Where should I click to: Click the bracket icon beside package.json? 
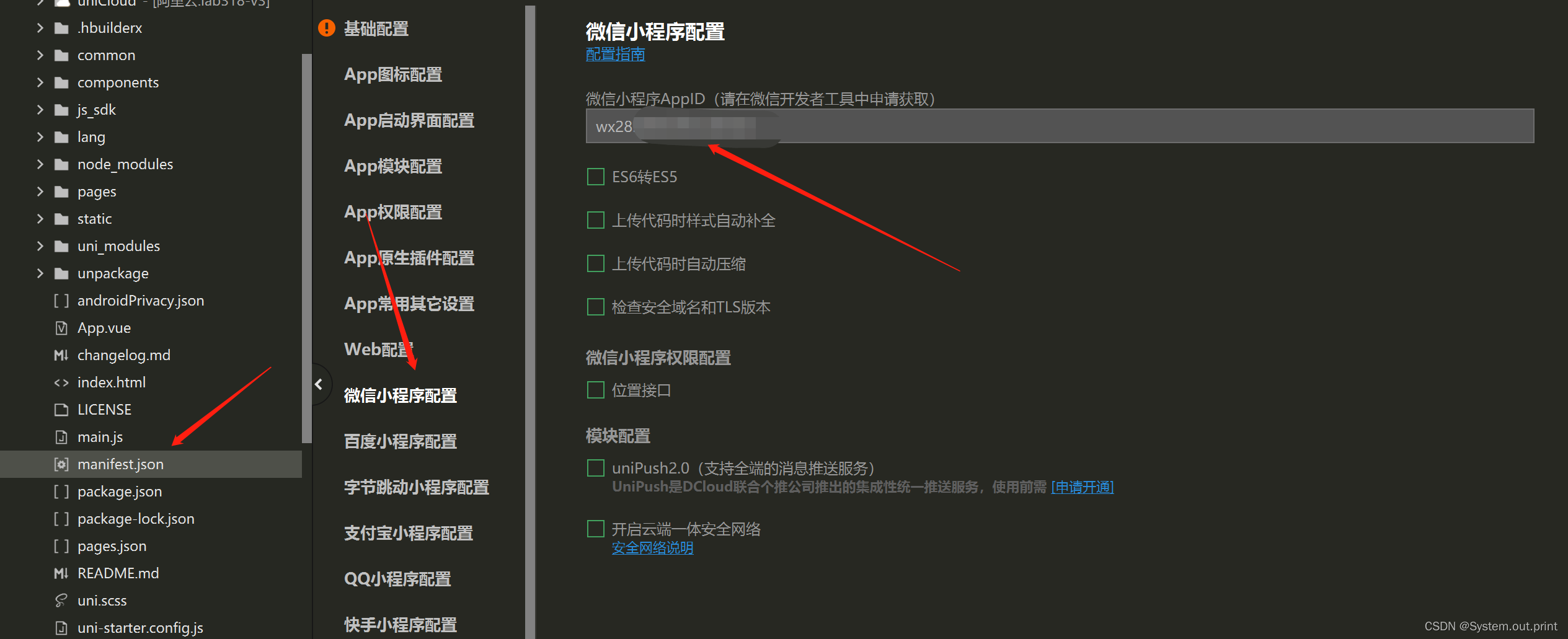coord(61,491)
